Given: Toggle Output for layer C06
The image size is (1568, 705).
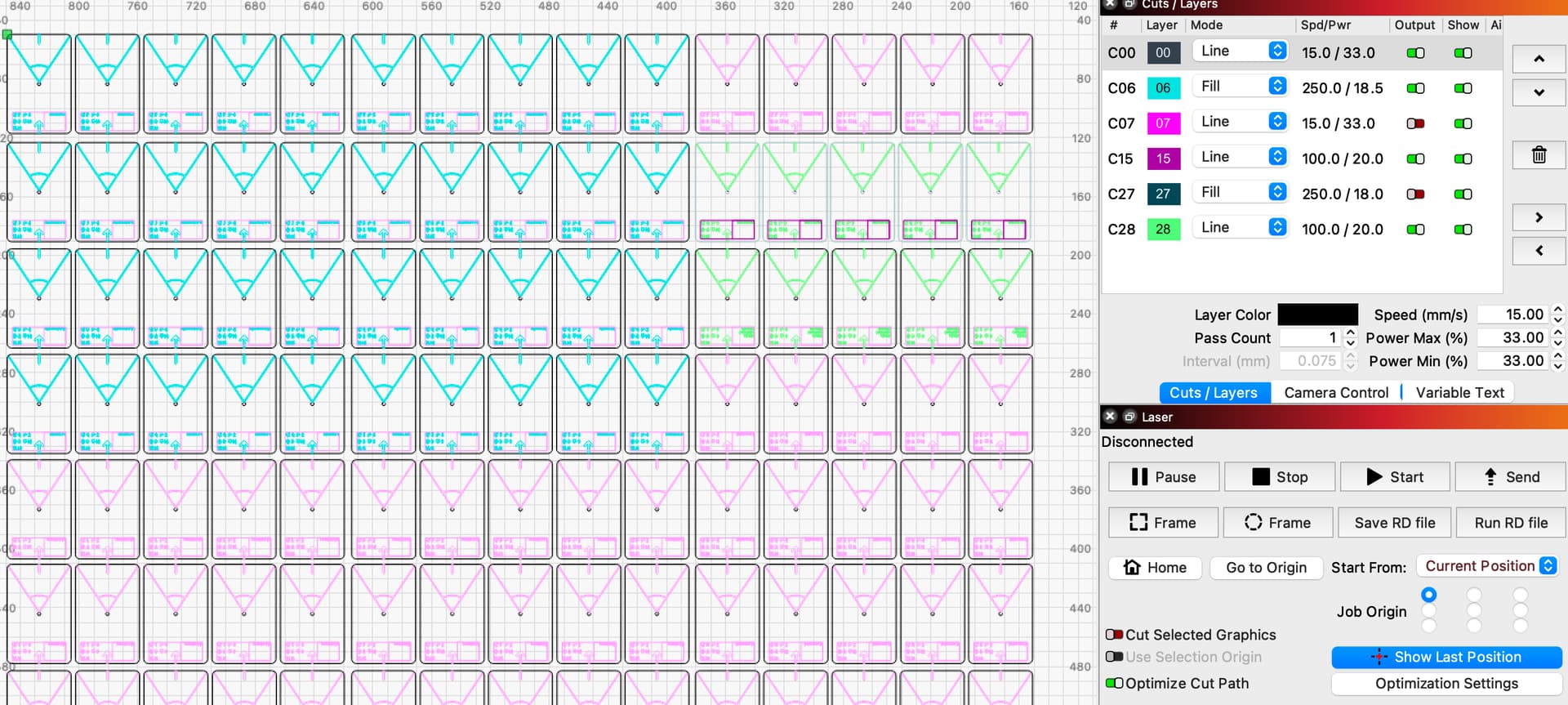Looking at the screenshot, I should (x=1415, y=88).
